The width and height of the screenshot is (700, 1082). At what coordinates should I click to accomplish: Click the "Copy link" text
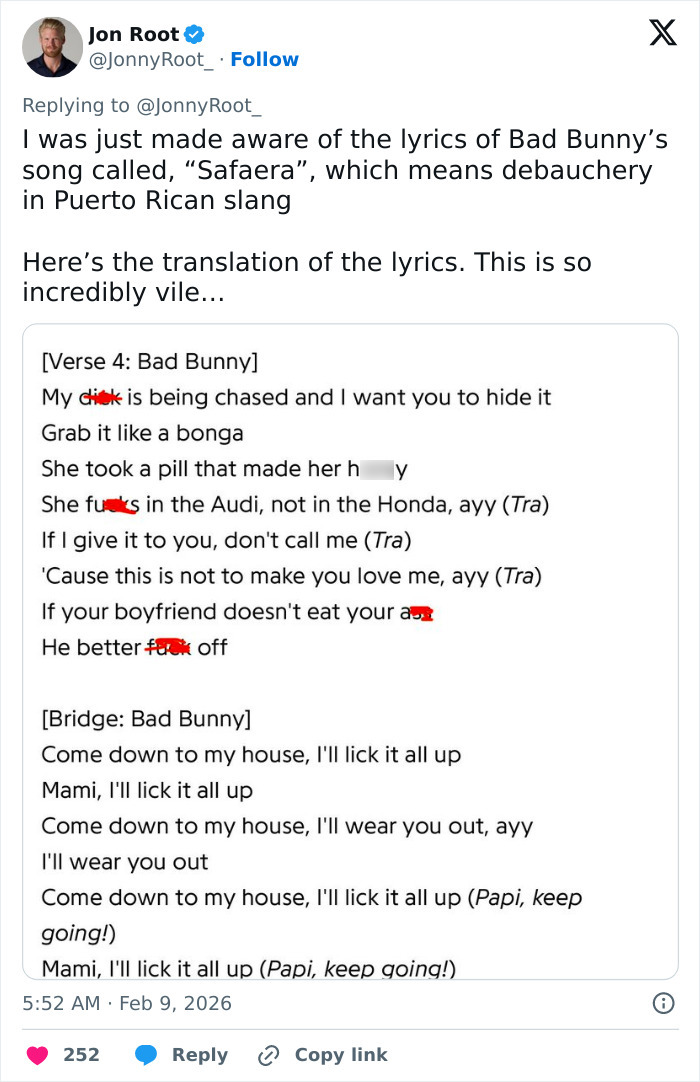point(340,1054)
